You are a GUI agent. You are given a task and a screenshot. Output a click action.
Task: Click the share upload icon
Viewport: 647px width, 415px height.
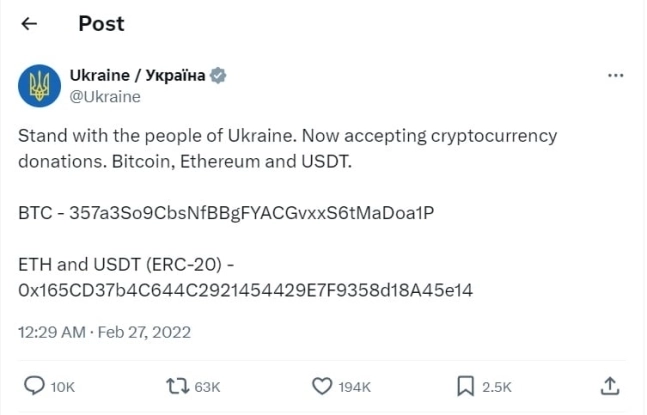pyautogui.click(x=609, y=386)
